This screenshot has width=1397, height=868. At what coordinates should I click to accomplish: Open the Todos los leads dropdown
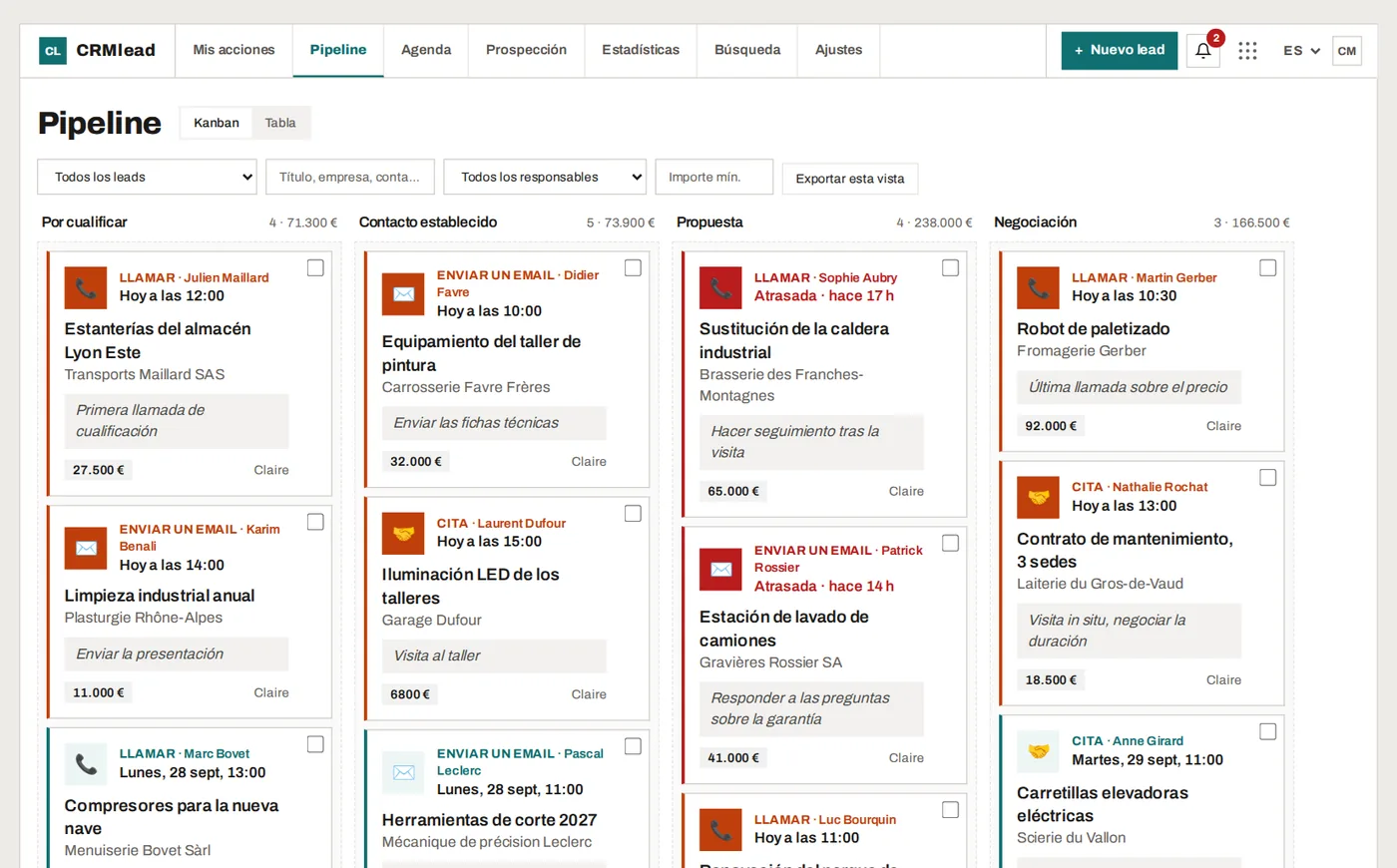coord(147,177)
